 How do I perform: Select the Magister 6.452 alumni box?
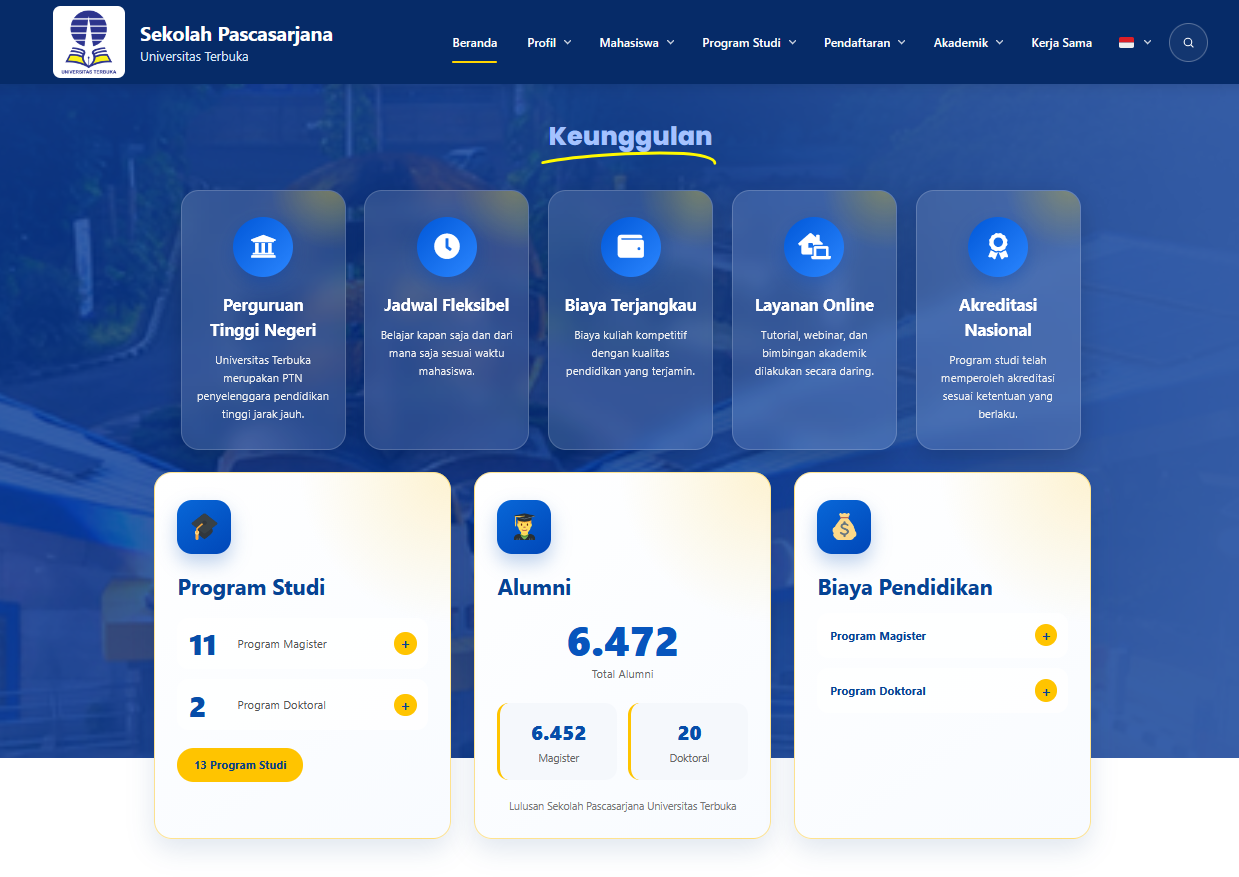click(559, 741)
